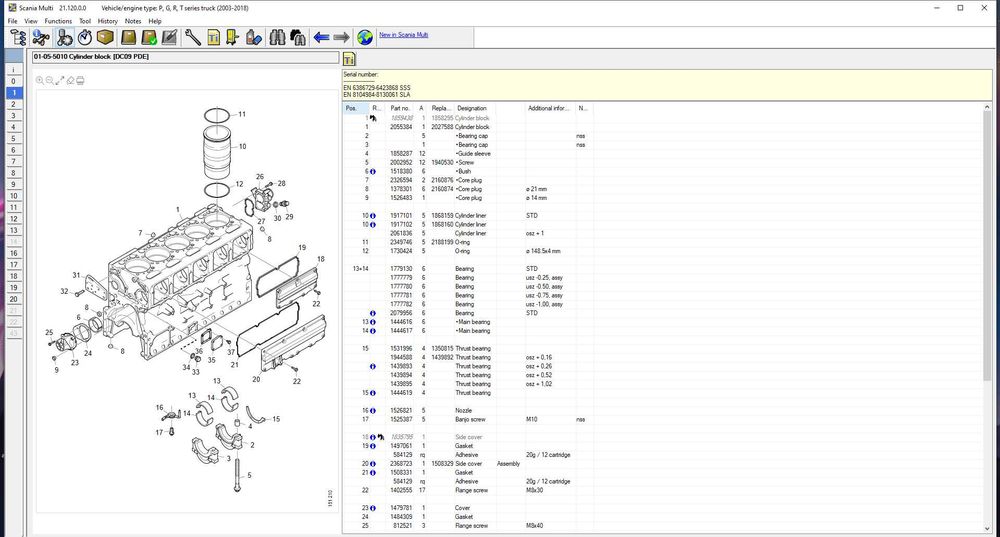Viewport: 1000px width, 537px height.
Task: Open the wrench tool icon
Action: pyautogui.click(x=192, y=38)
